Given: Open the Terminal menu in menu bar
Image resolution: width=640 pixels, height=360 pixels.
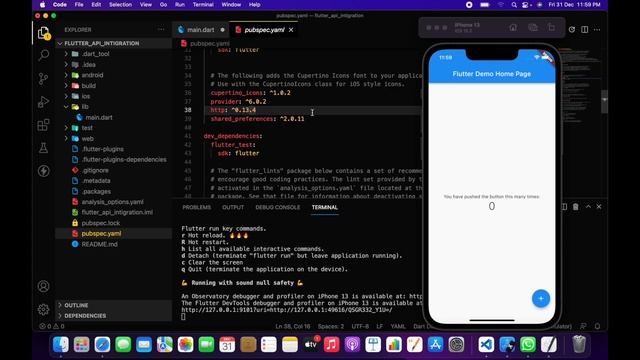Looking at the screenshot, I should tap(203, 4).
